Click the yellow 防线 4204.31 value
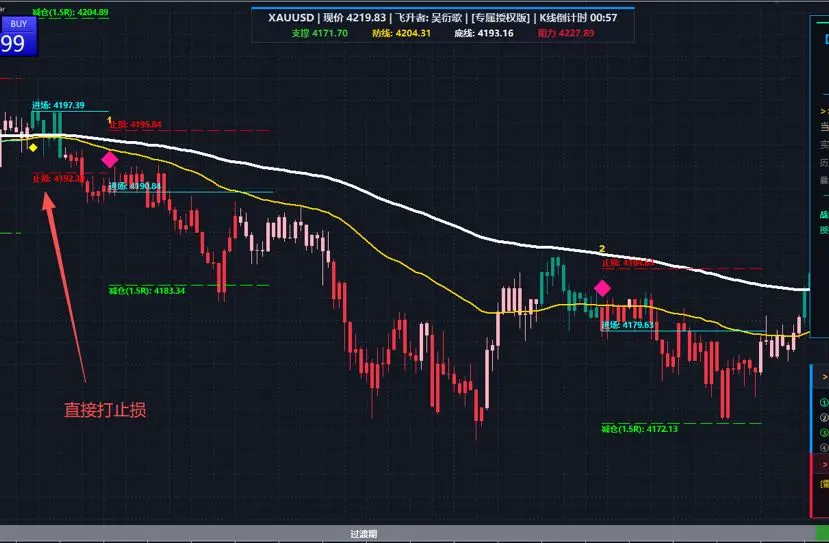 click(x=401, y=33)
